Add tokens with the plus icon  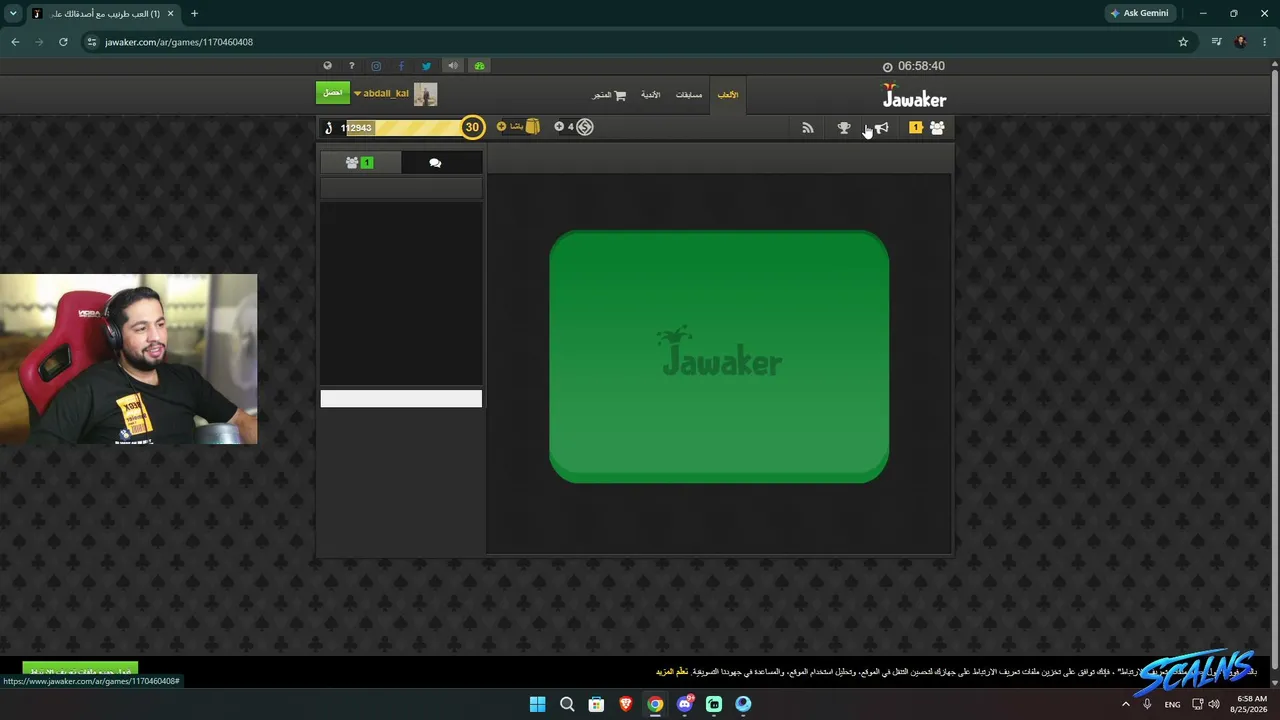pos(559,126)
